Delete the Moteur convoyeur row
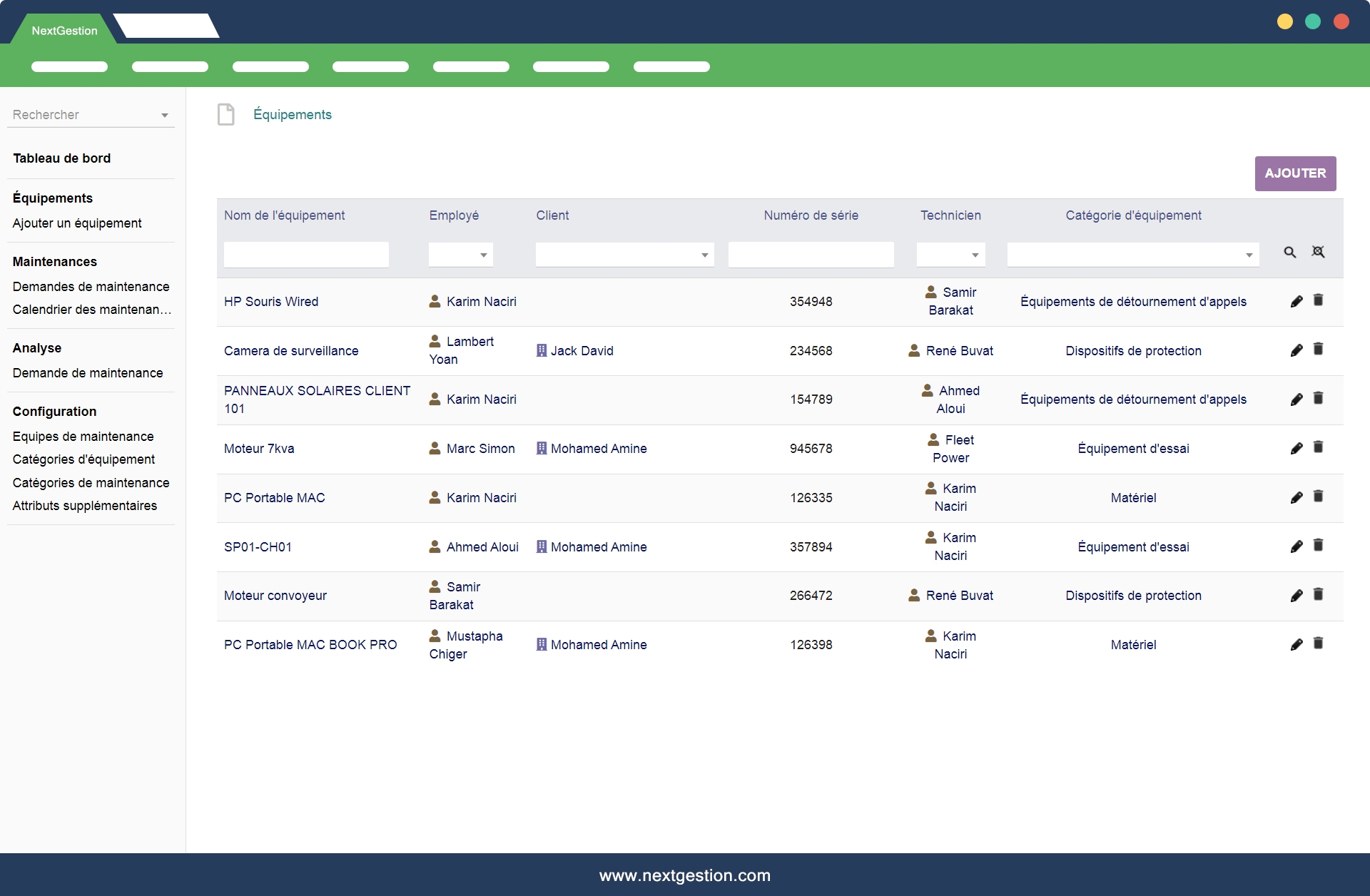Screen dimensions: 1370x896 1318,594
